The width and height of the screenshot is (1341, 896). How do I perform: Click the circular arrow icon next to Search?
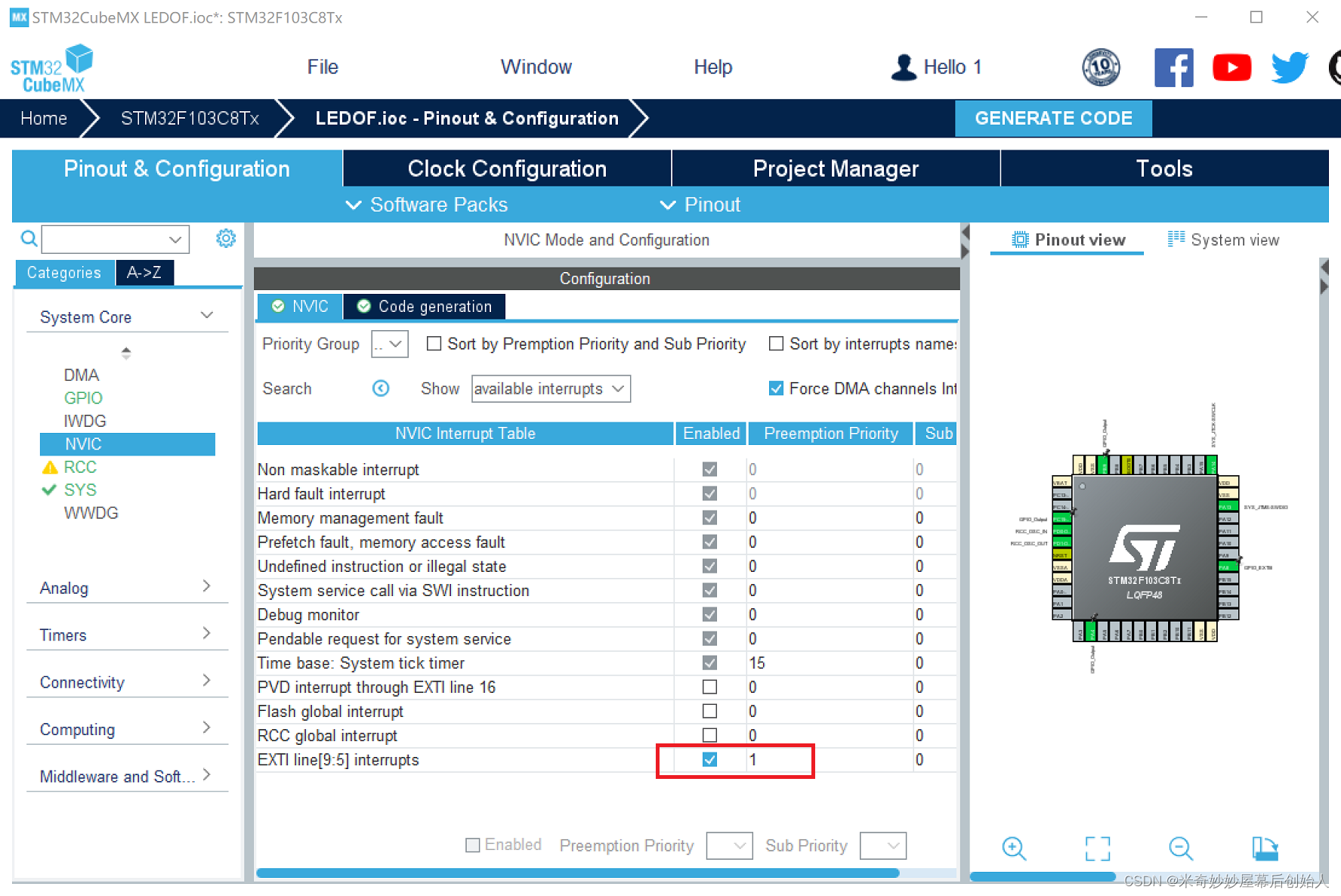(381, 388)
